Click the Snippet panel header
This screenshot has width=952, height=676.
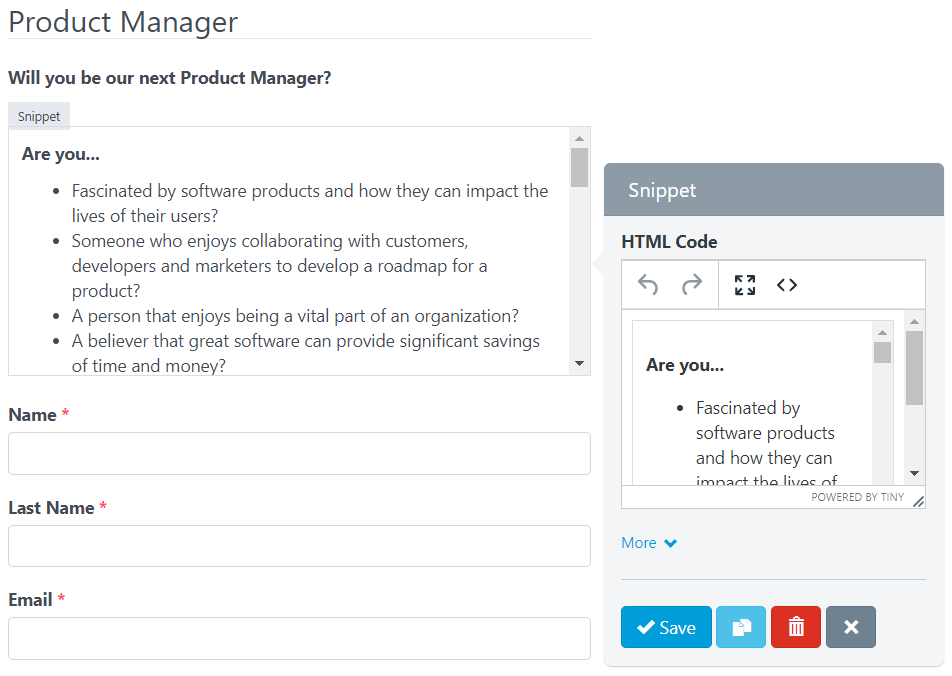(773, 190)
